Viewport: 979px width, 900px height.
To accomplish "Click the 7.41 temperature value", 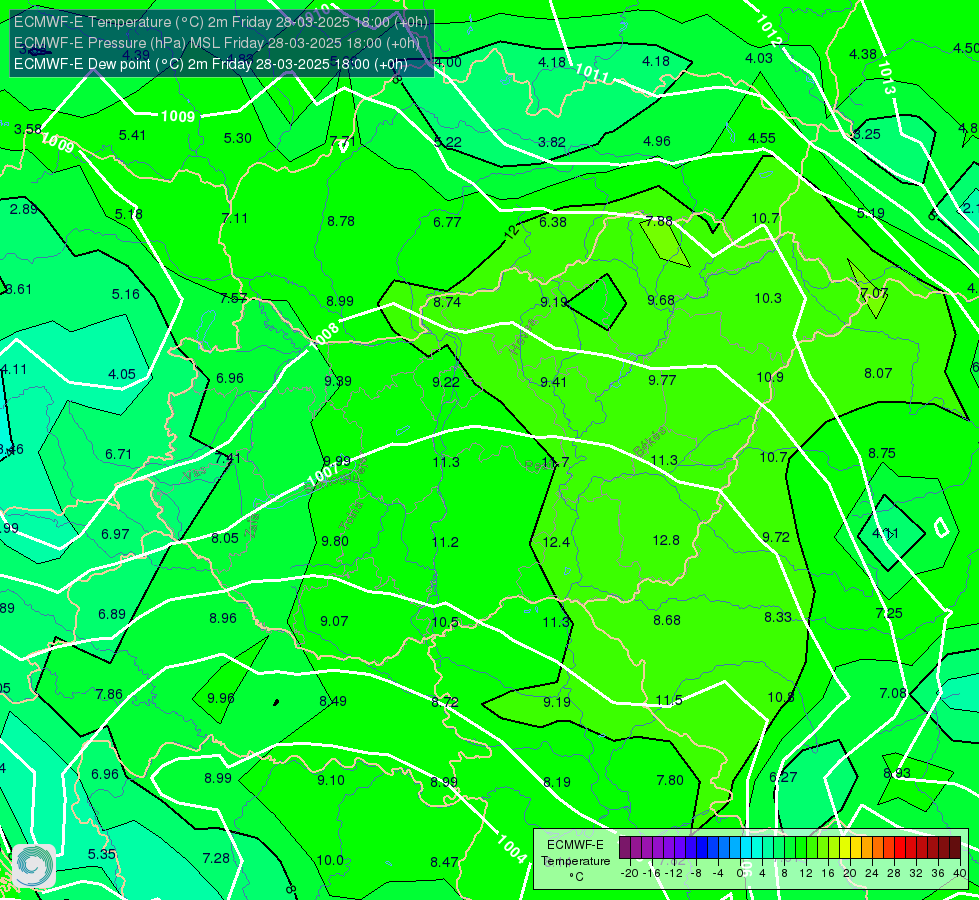I will (228, 458).
